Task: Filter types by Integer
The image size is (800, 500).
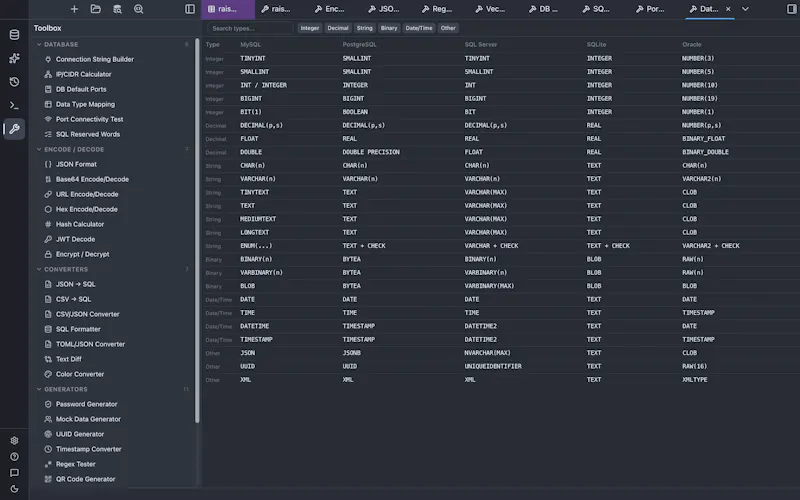Action: click(x=310, y=28)
